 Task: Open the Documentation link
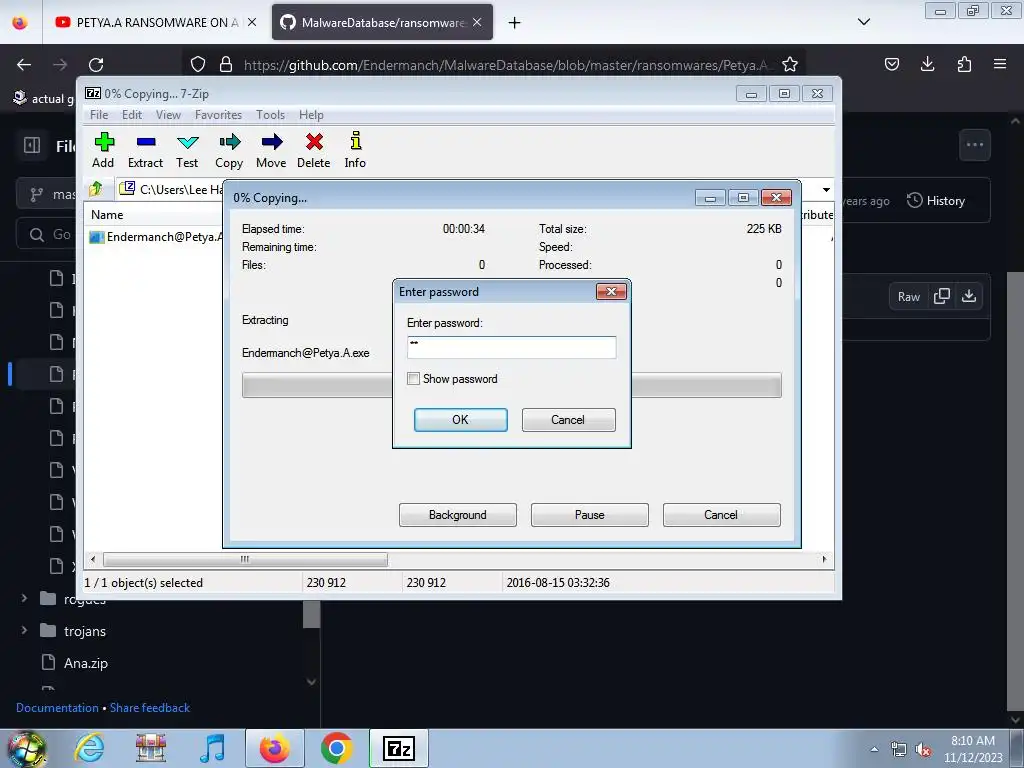coord(57,708)
